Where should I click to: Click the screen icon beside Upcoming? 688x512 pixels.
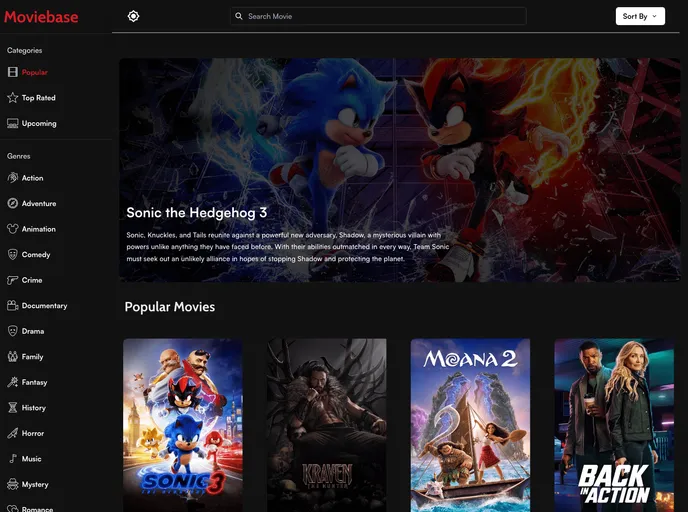click(x=13, y=123)
